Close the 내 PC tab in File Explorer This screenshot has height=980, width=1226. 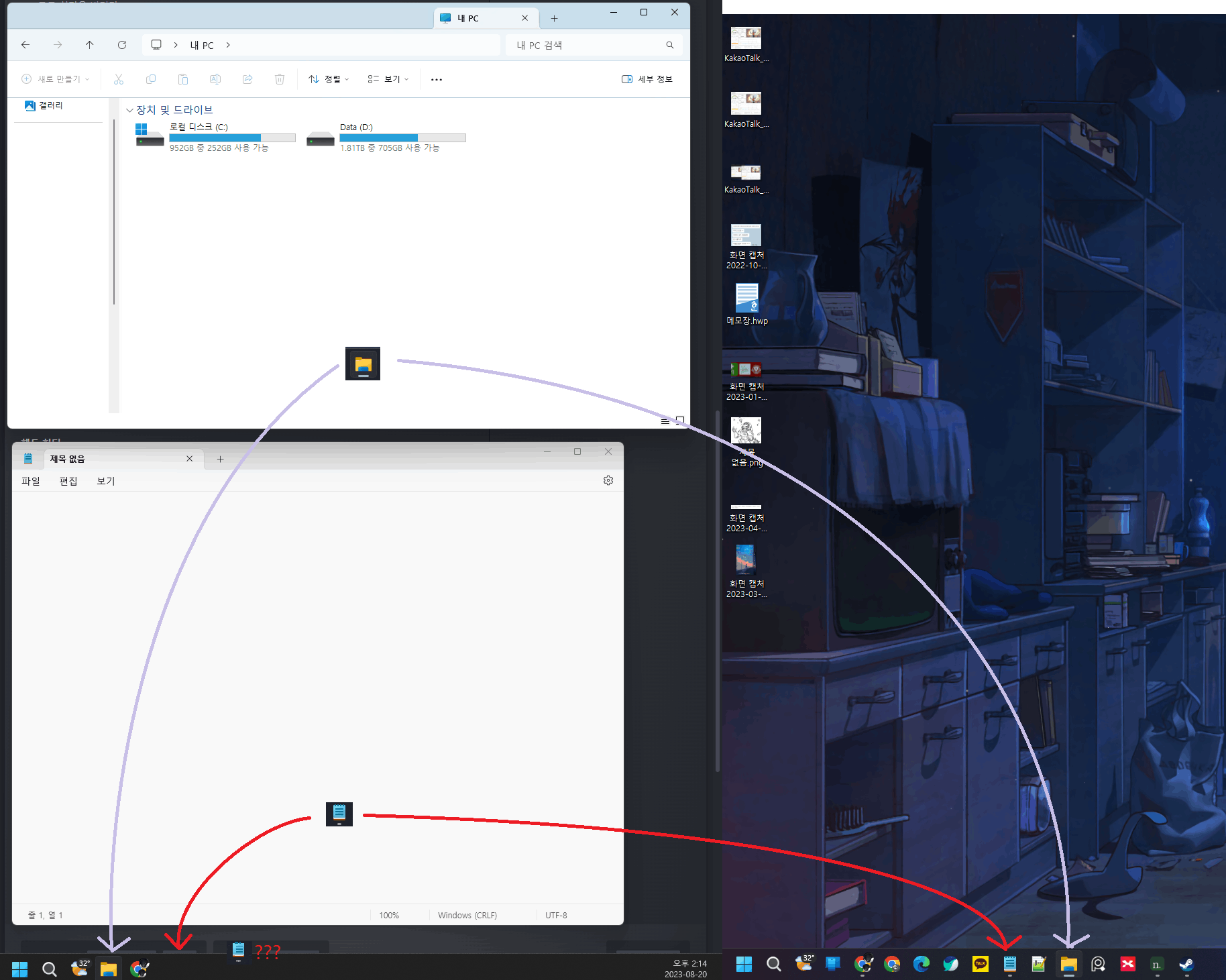pos(524,18)
